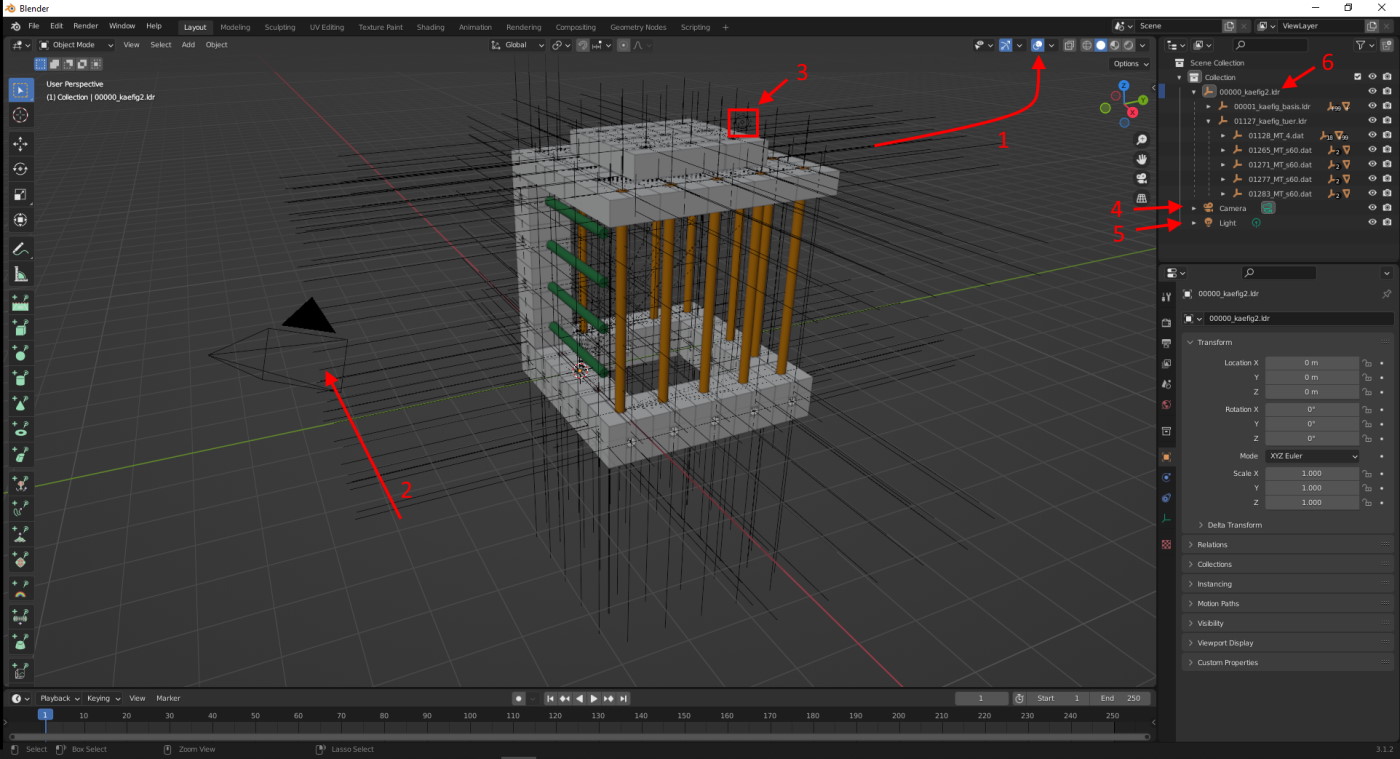
Task: Open the timeline Marker menu
Action: pos(168,698)
